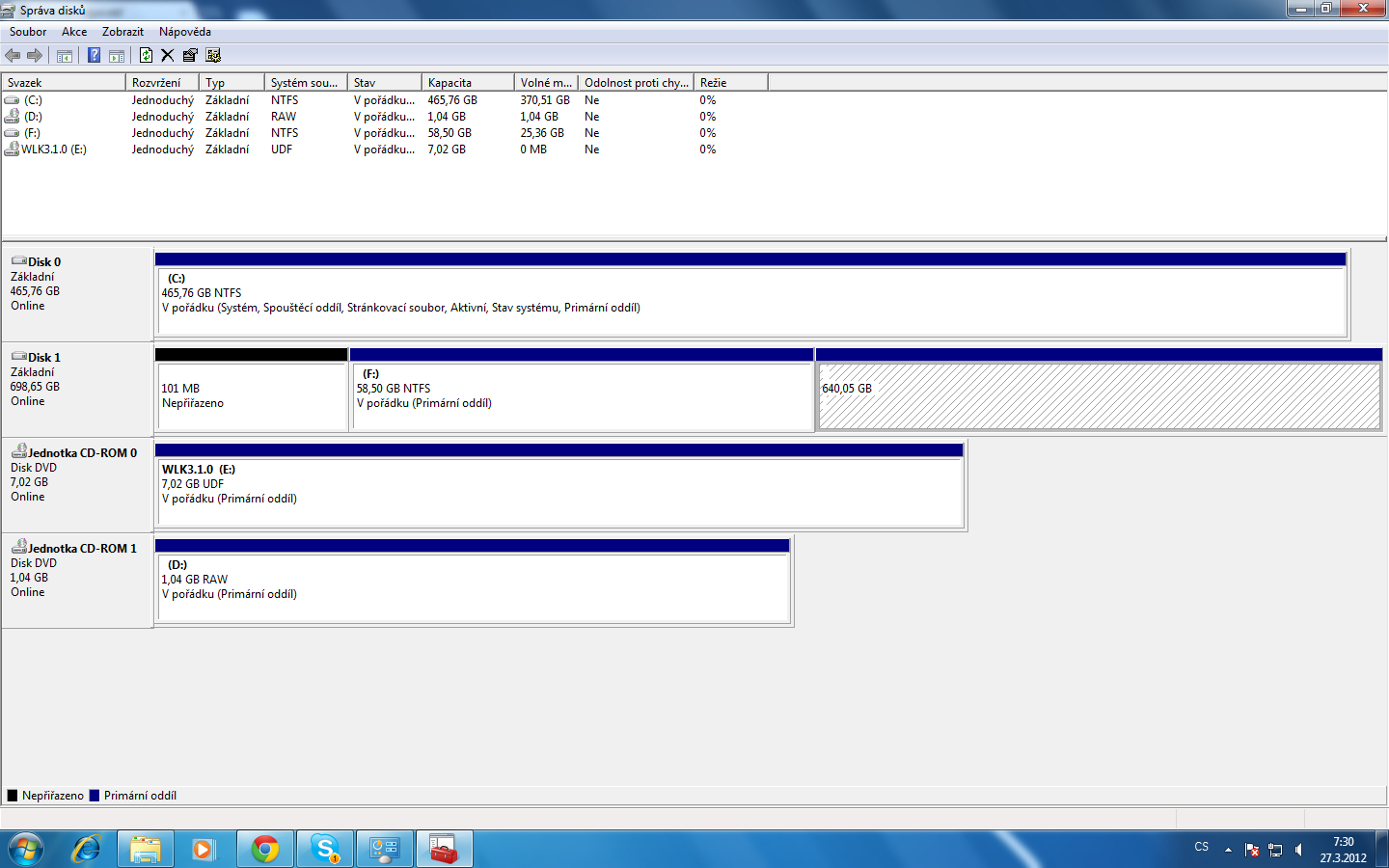
Task: Sort by the Rozvržení column header
Action: coord(163,83)
